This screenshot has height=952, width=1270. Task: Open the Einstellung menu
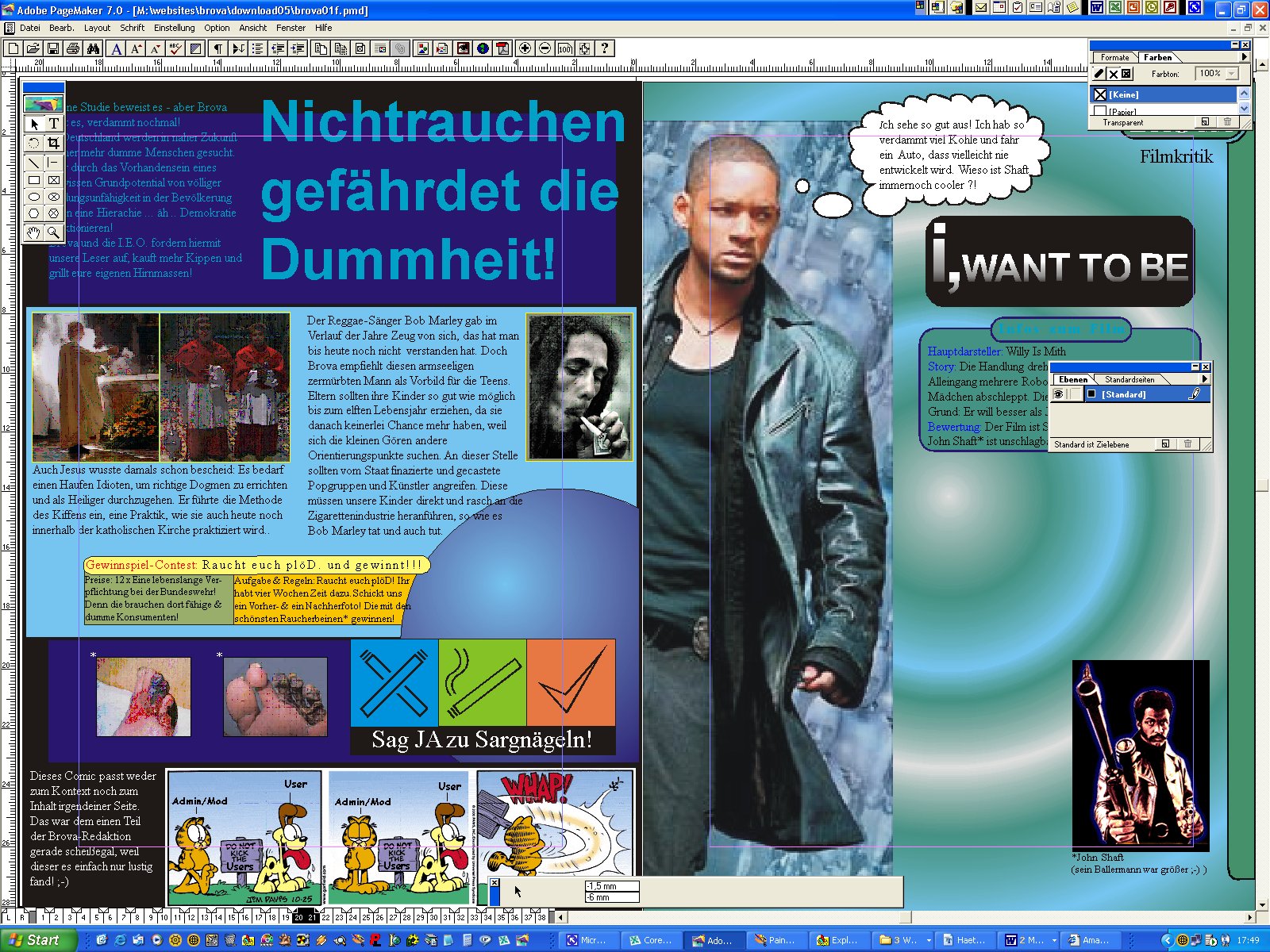click(175, 28)
